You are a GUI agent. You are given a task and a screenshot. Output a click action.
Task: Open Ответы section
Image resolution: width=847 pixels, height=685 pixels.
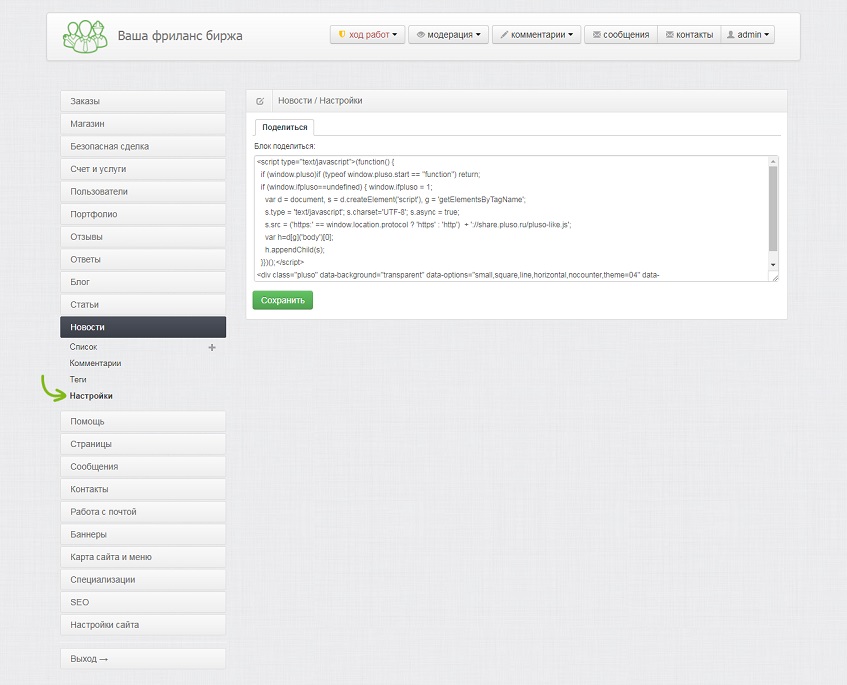143,260
